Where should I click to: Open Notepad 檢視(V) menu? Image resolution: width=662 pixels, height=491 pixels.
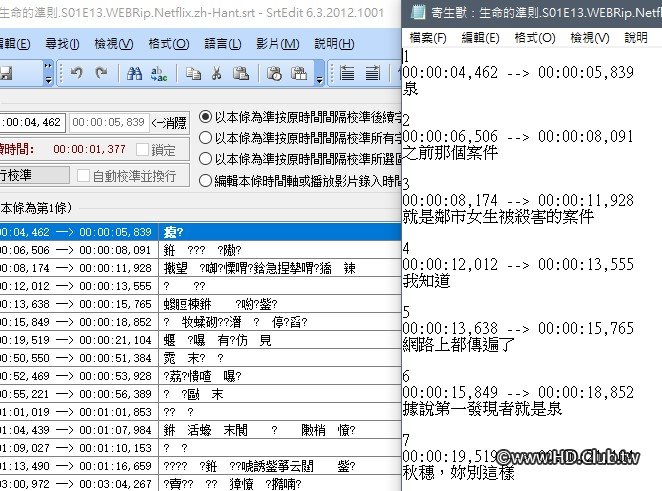590,38
